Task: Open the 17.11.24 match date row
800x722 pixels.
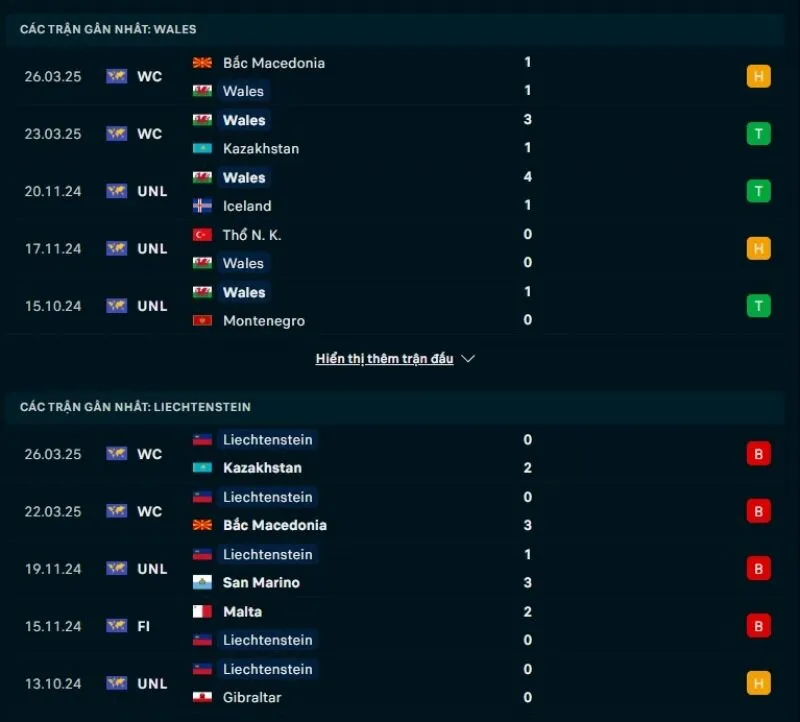Action: tap(53, 249)
